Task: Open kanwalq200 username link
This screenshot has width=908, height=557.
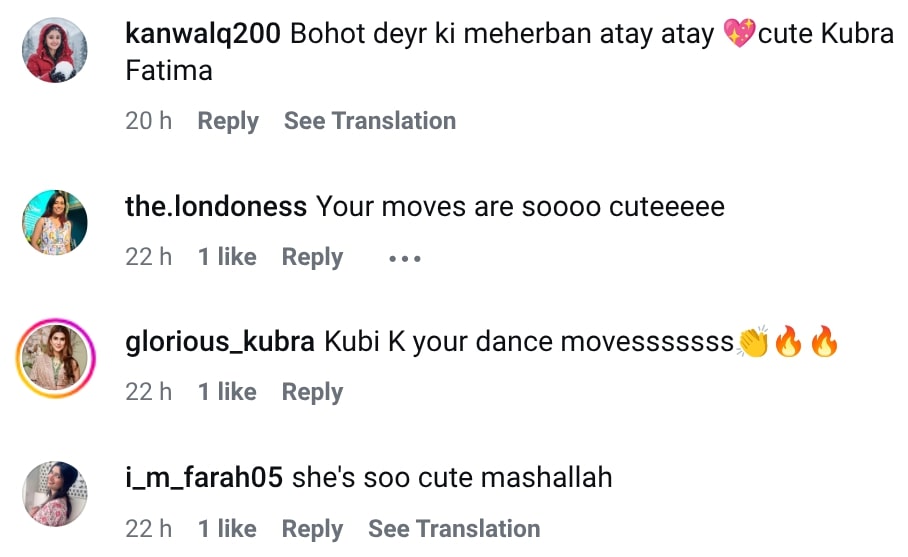Action: (204, 34)
